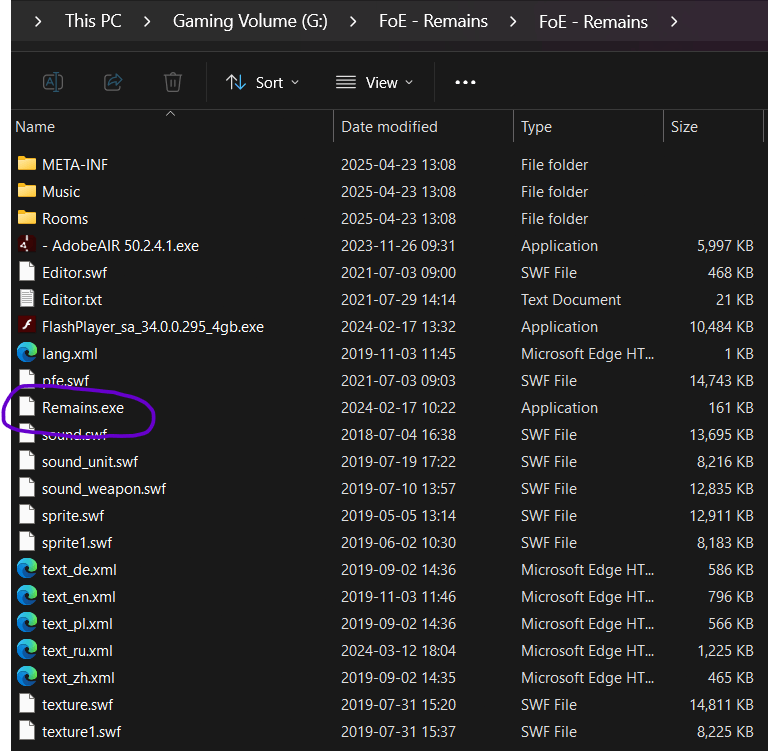Click the 5,997 KB size cell

725,246
